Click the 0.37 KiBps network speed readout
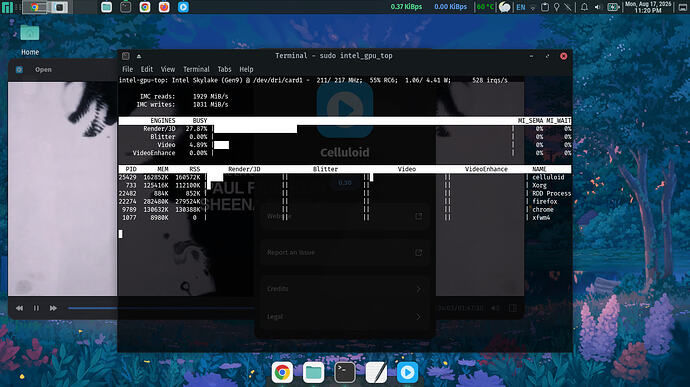 point(406,7)
